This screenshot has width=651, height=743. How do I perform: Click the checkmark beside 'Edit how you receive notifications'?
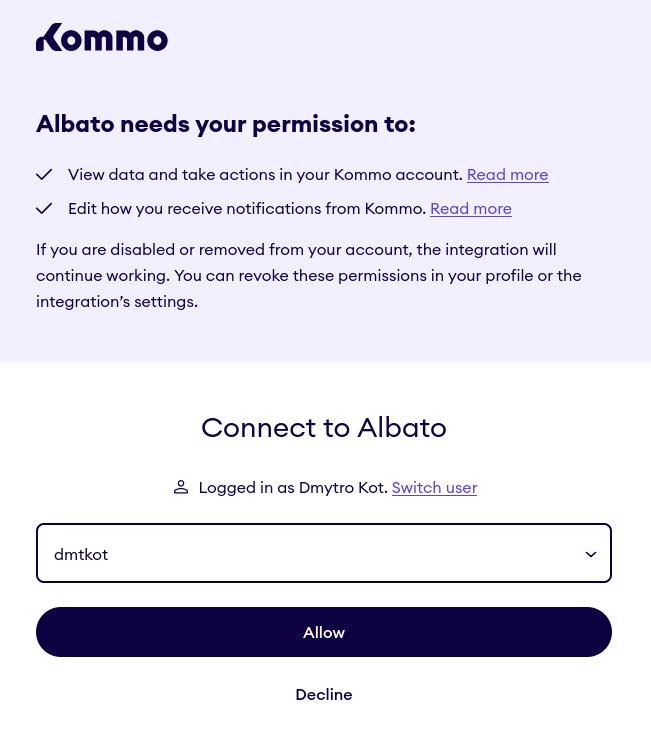(x=44, y=208)
